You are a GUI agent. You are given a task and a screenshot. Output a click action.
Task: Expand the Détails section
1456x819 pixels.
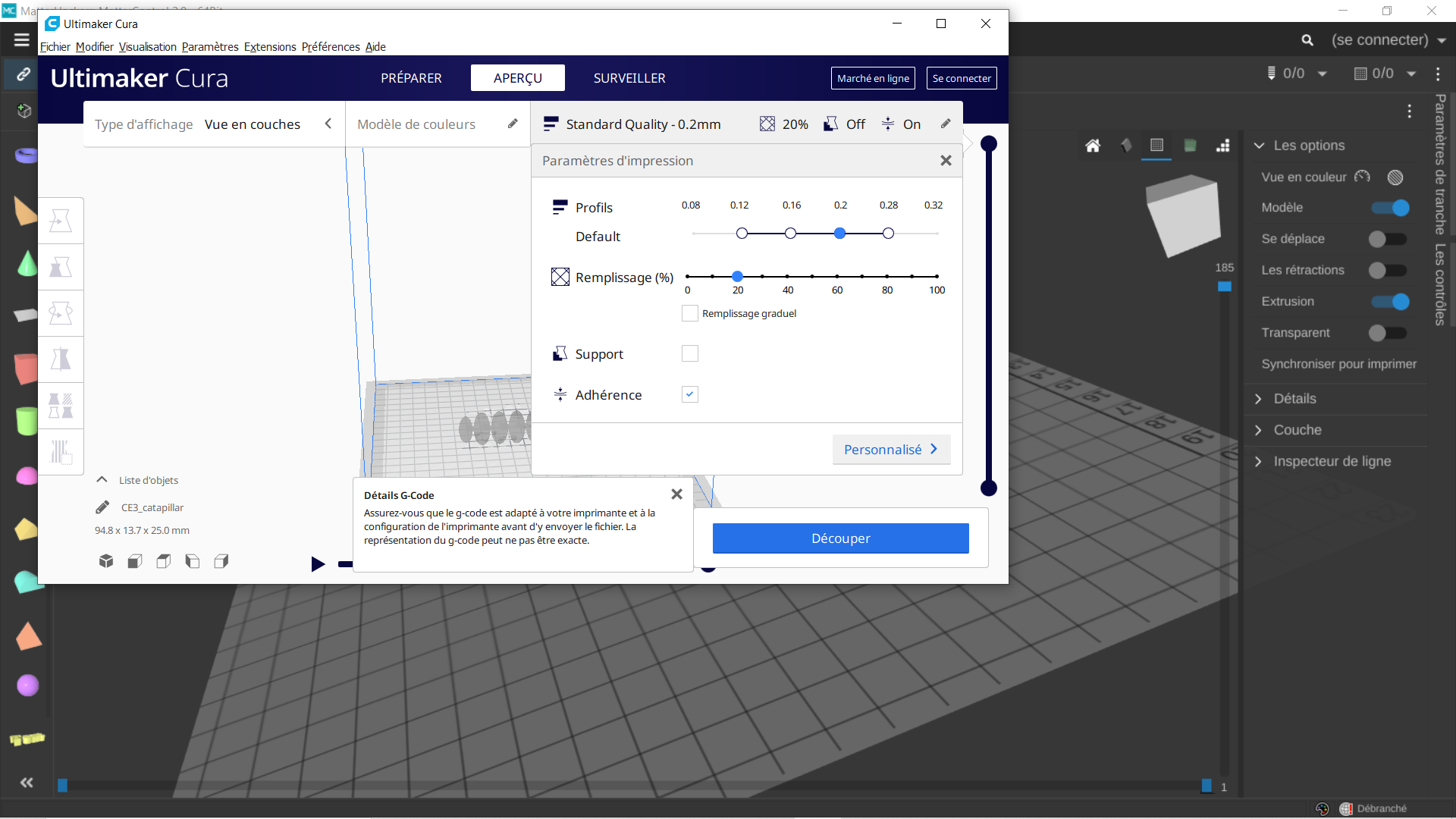click(1294, 399)
